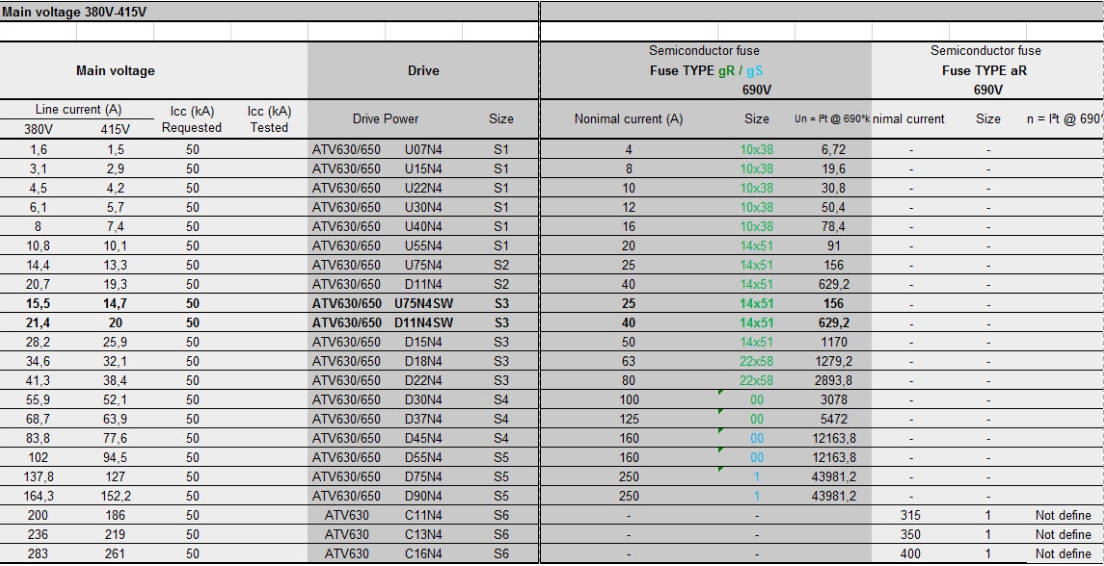The height and width of the screenshot is (566, 1104).
Task: Select drive code cell 'C13N4'
Action: click(423, 535)
